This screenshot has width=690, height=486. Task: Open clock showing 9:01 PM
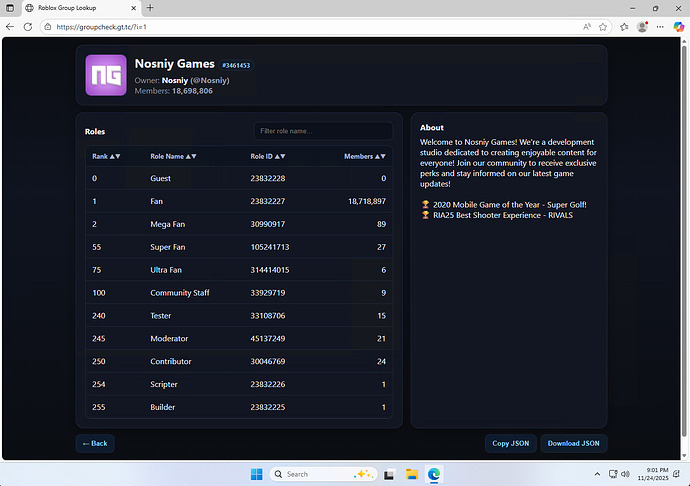[x=653, y=474]
